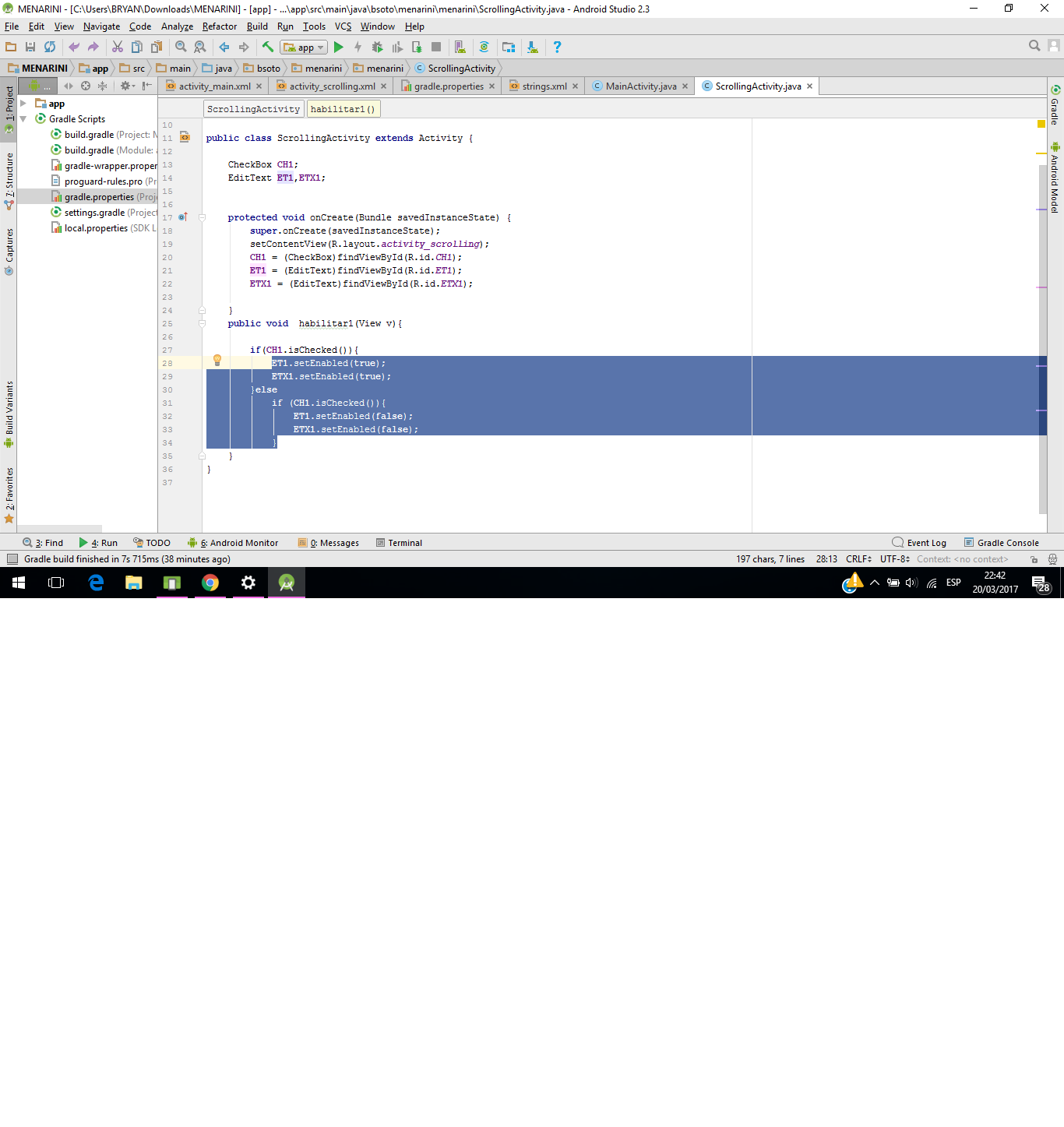
Task: Click the Stop toolbar icon
Action: [436, 48]
